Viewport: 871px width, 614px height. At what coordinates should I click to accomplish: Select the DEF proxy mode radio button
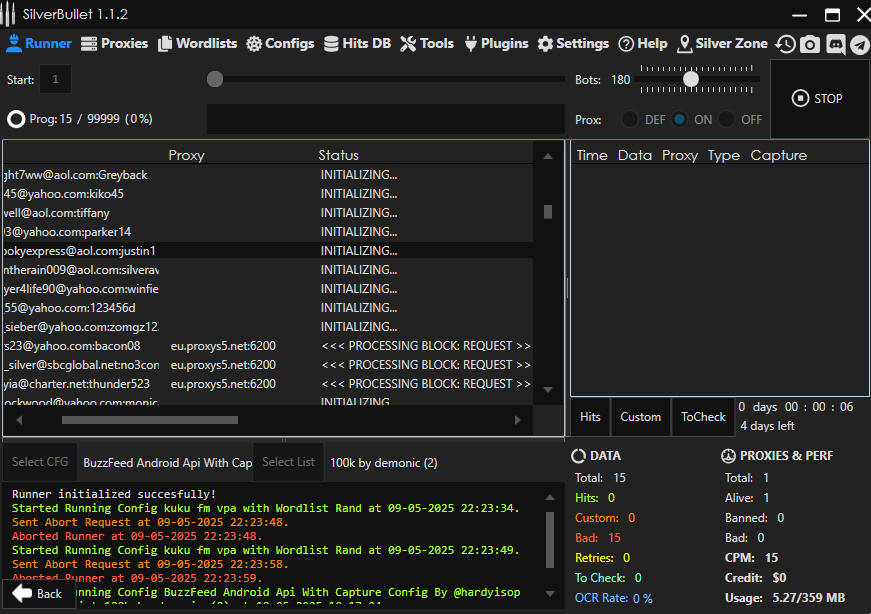[x=630, y=119]
